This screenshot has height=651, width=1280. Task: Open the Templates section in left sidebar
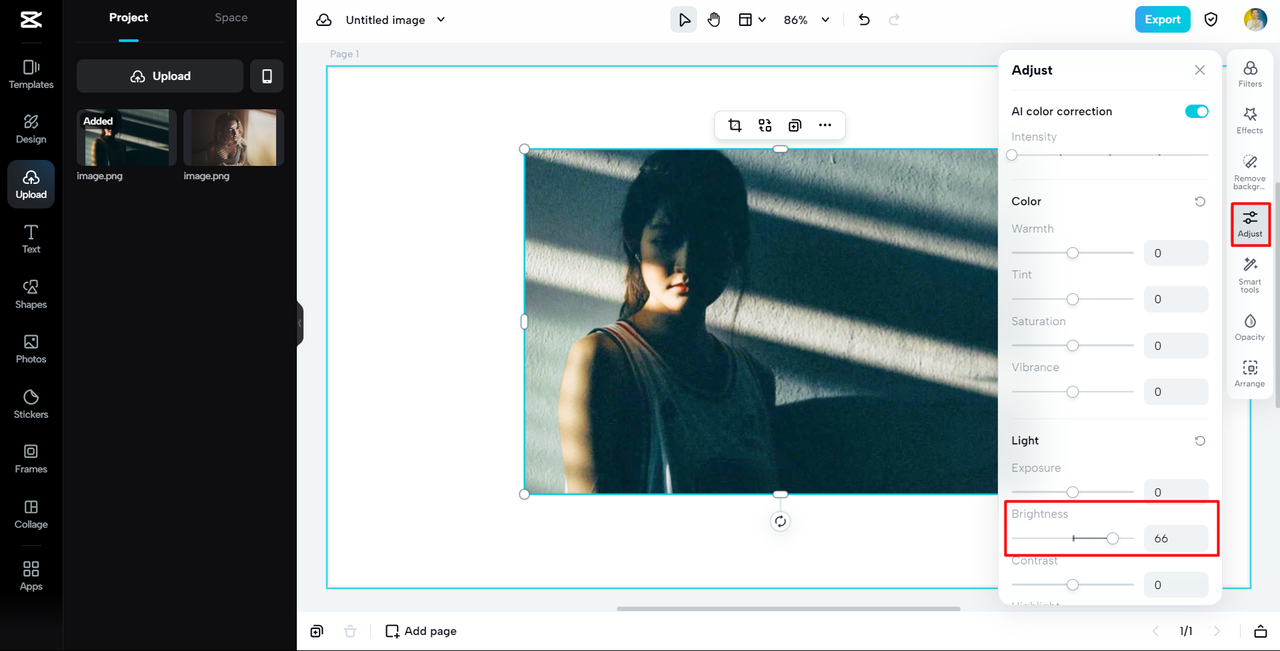tap(30, 72)
